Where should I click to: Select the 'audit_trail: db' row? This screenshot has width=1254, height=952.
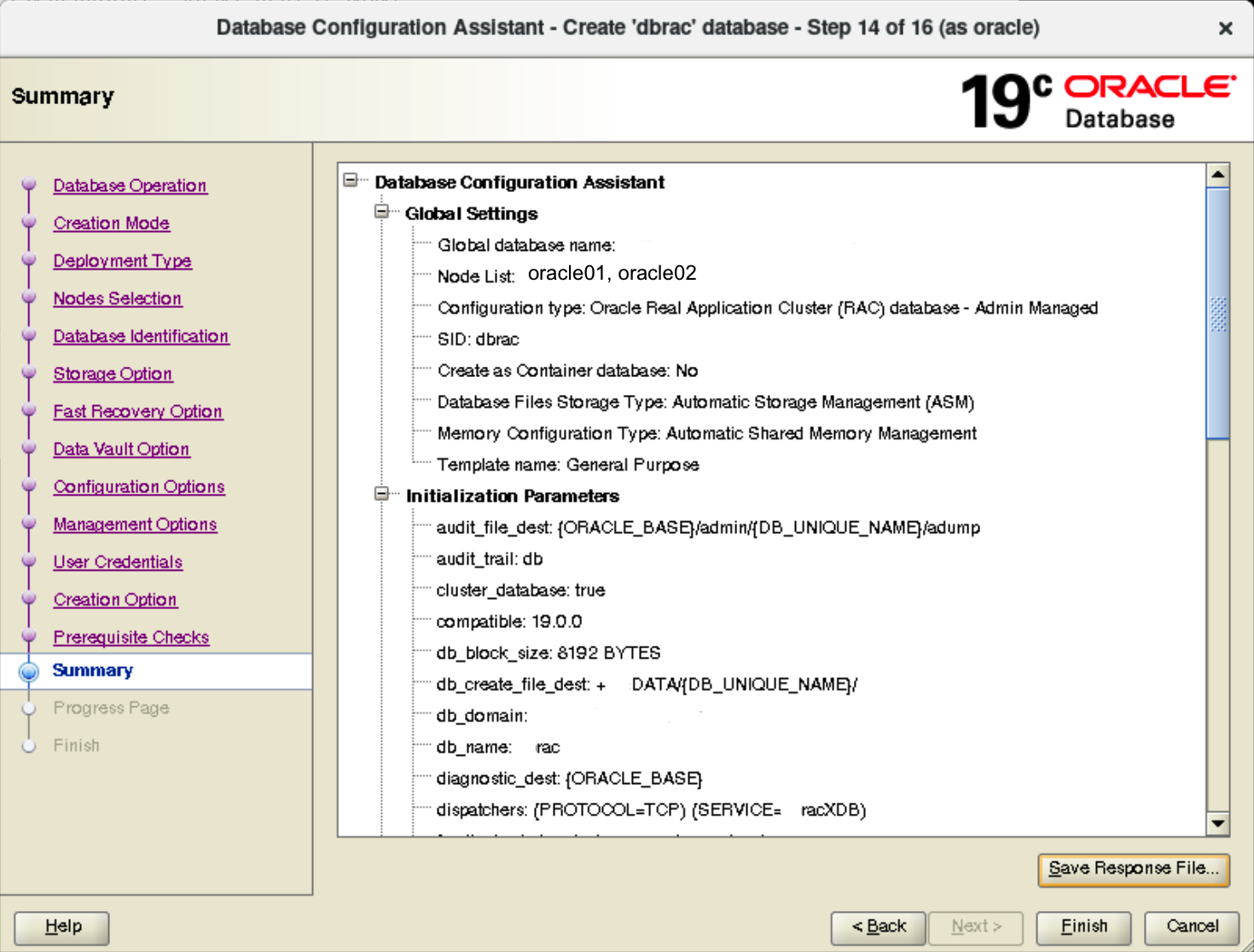490,559
